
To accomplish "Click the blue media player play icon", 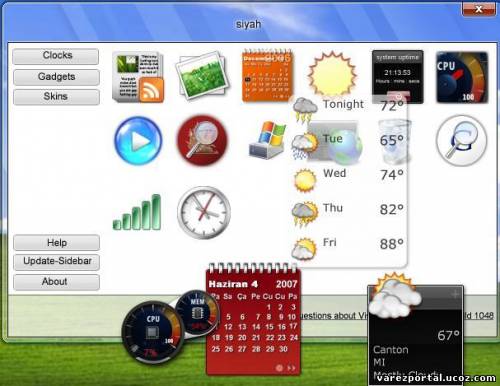I will (x=138, y=140).
